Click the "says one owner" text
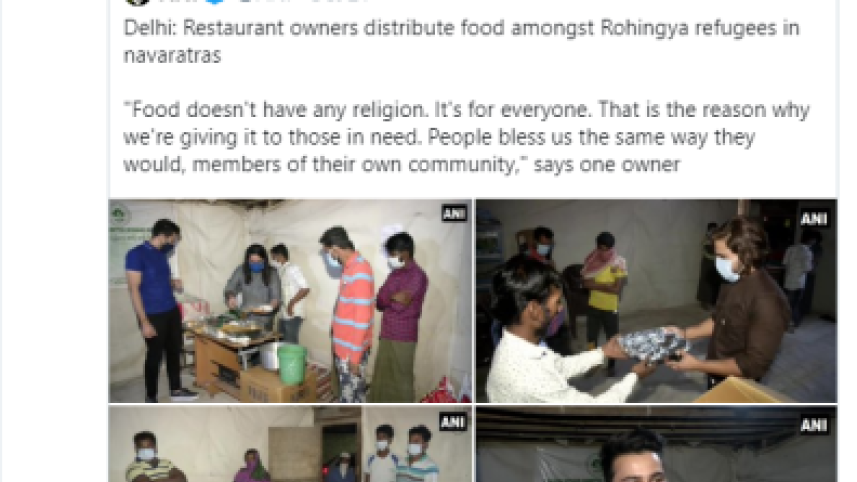This screenshot has width=857, height=482. (607, 164)
